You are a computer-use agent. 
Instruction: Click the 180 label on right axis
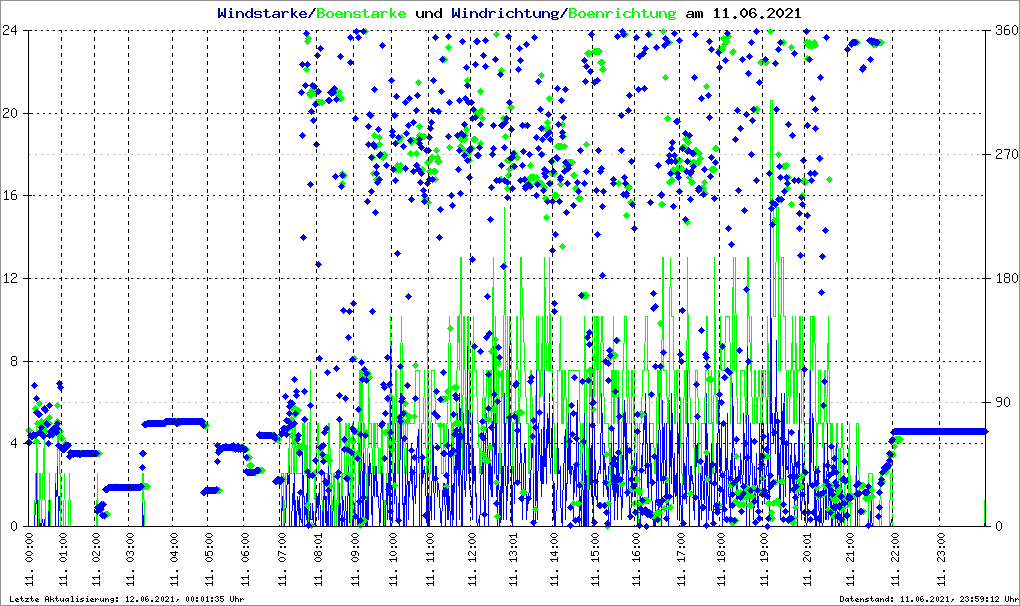coord(1004,279)
